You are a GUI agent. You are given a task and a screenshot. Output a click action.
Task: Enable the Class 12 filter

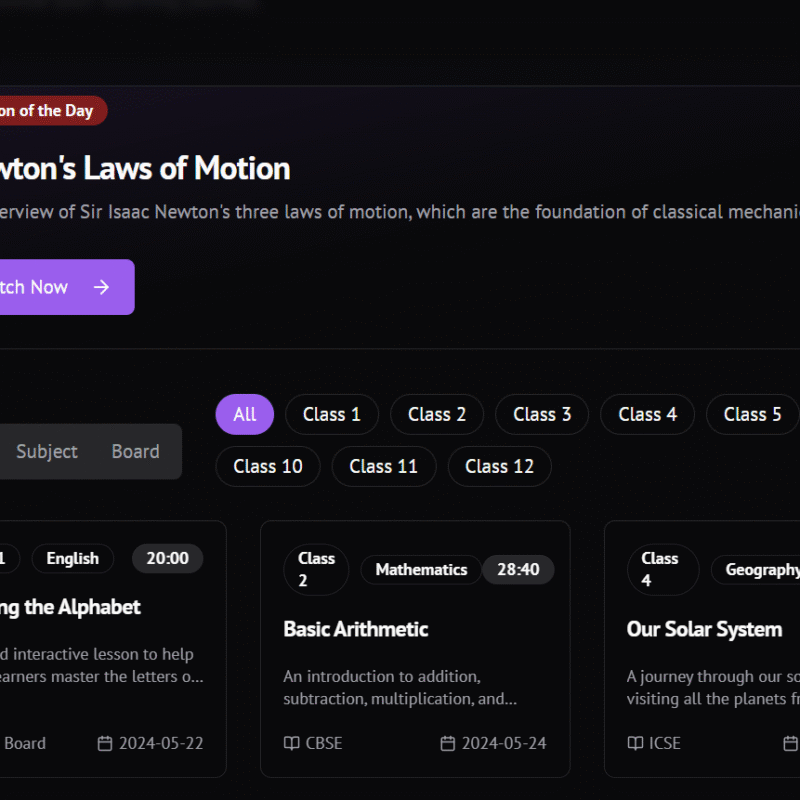499,466
